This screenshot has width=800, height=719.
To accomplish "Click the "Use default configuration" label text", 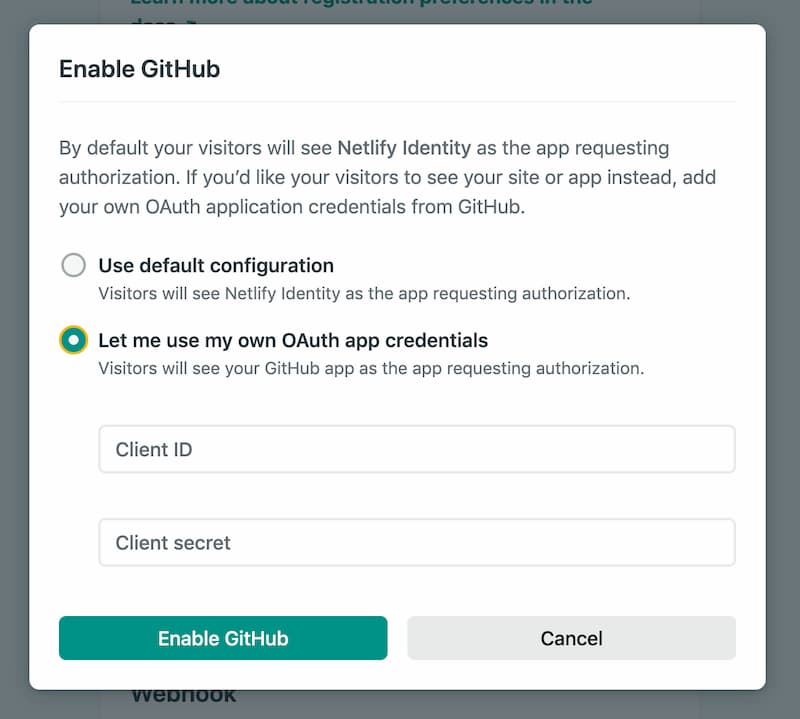I will [216, 266].
